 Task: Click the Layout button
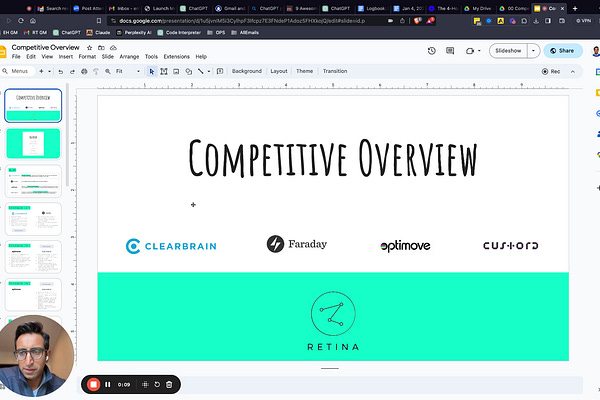pyautogui.click(x=279, y=71)
